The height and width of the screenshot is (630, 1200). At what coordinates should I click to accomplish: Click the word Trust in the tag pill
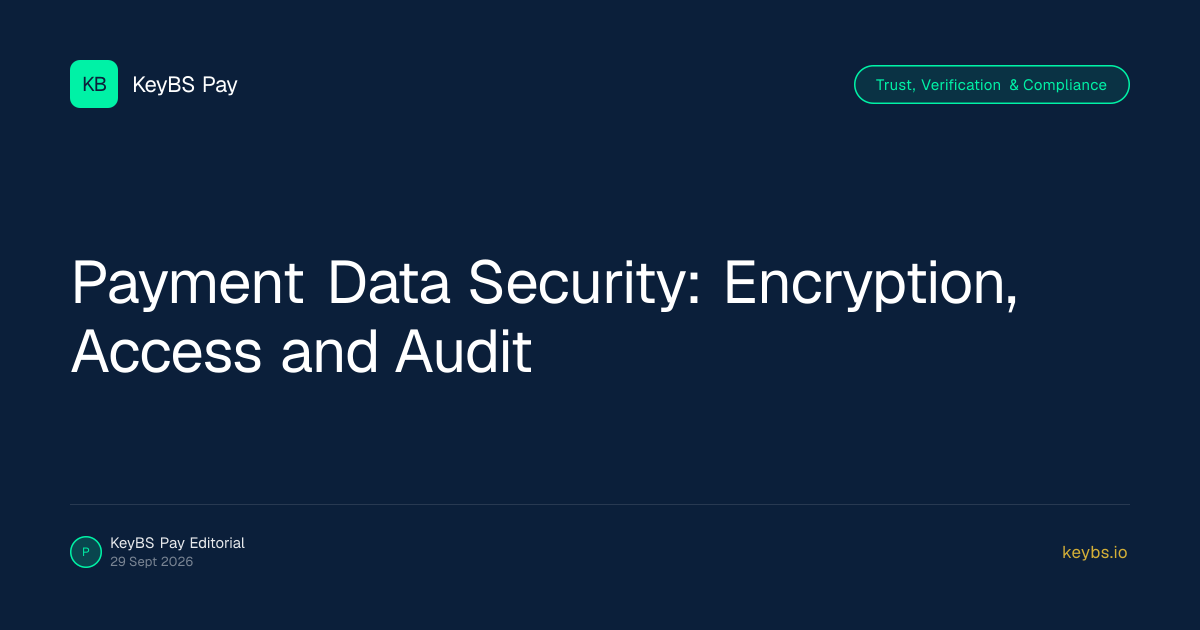[895, 85]
